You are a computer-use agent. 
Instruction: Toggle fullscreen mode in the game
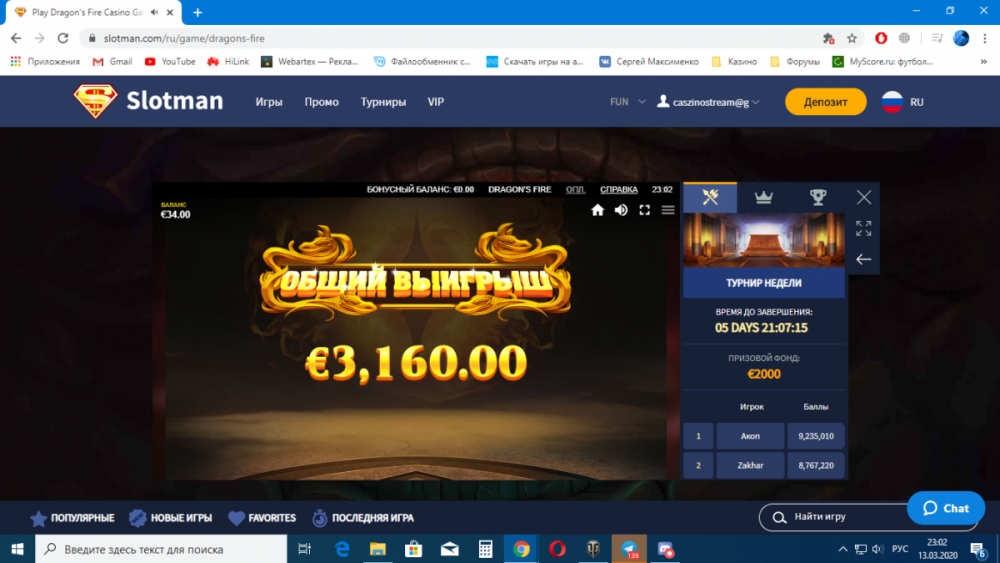(x=645, y=210)
